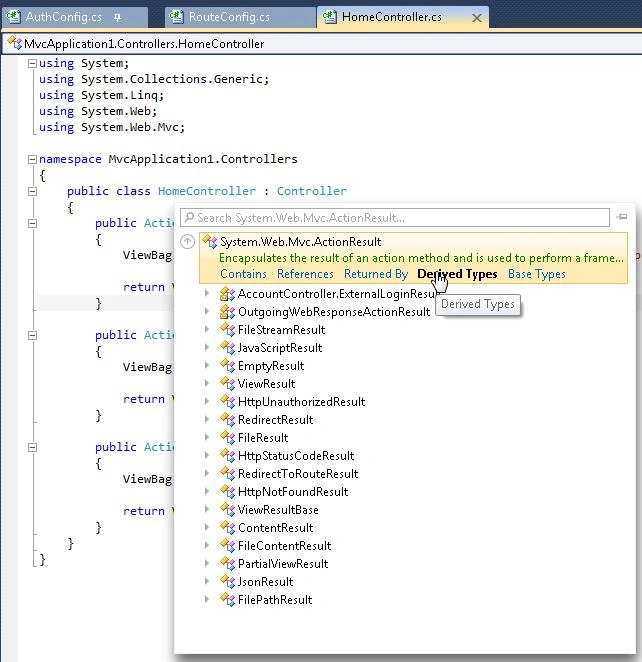
Task: Click the JsonResult class icon
Action: [x=228, y=581]
